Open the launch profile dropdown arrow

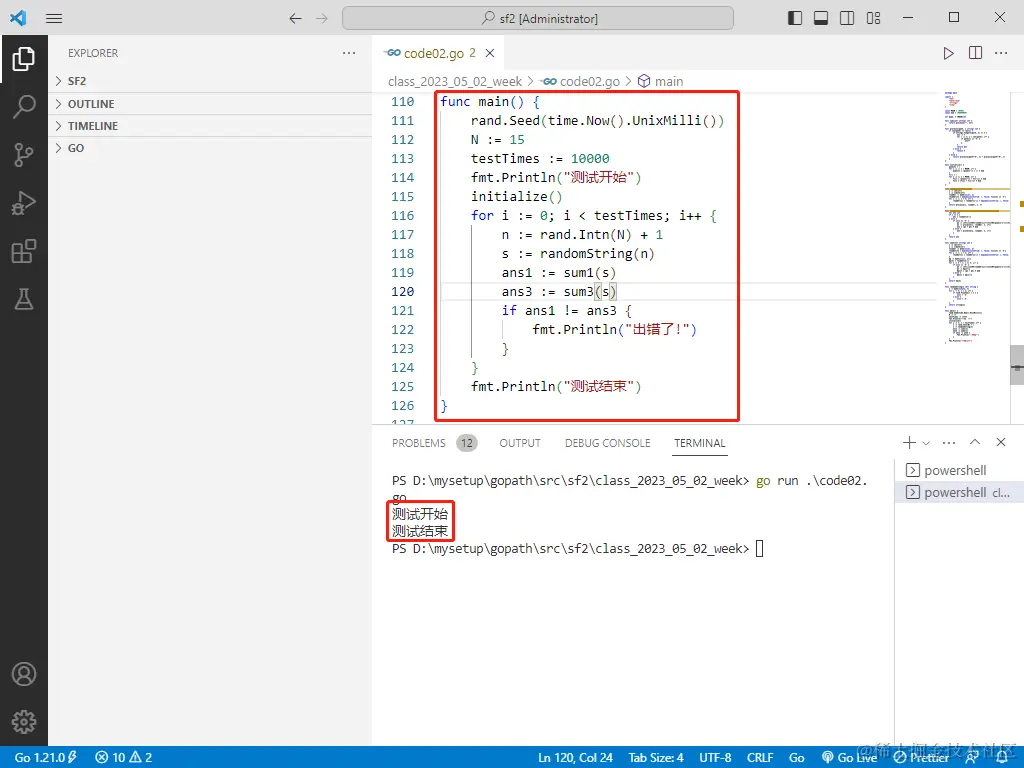click(926, 443)
